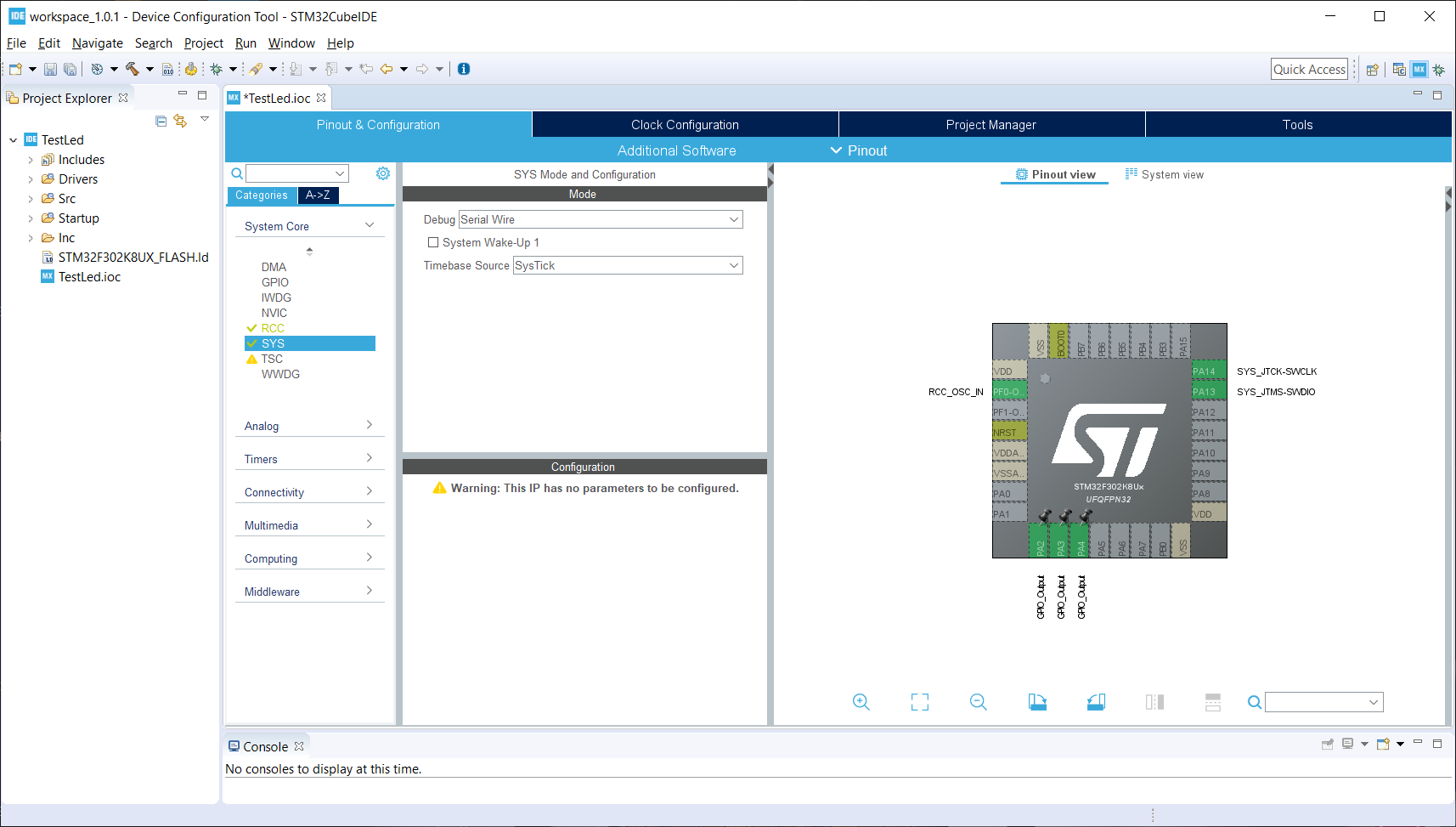The width and height of the screenshot is (1456, 827).
Task: Click the Run launch toolbar icon
Action: pyautogui.click(x=256, y=69)
